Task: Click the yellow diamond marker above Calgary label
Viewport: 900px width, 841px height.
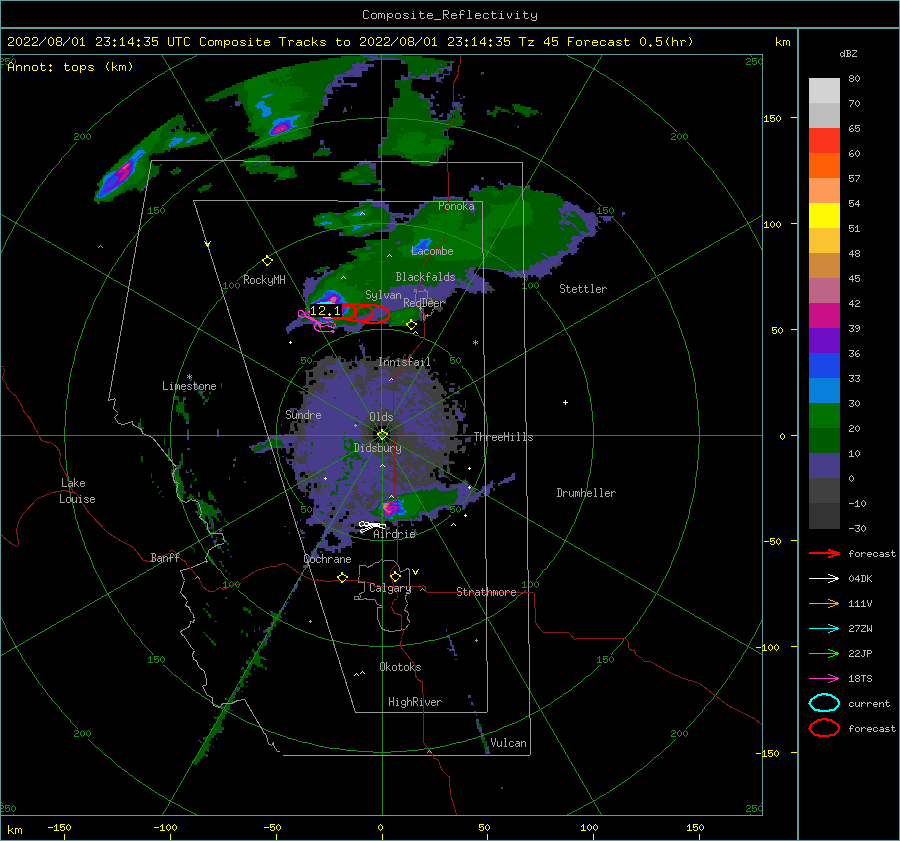Action: (x=395, y=576)
